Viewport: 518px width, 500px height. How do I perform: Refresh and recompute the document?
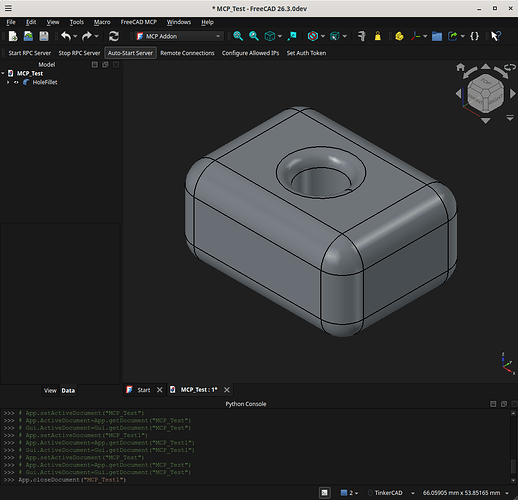point(114,36)
